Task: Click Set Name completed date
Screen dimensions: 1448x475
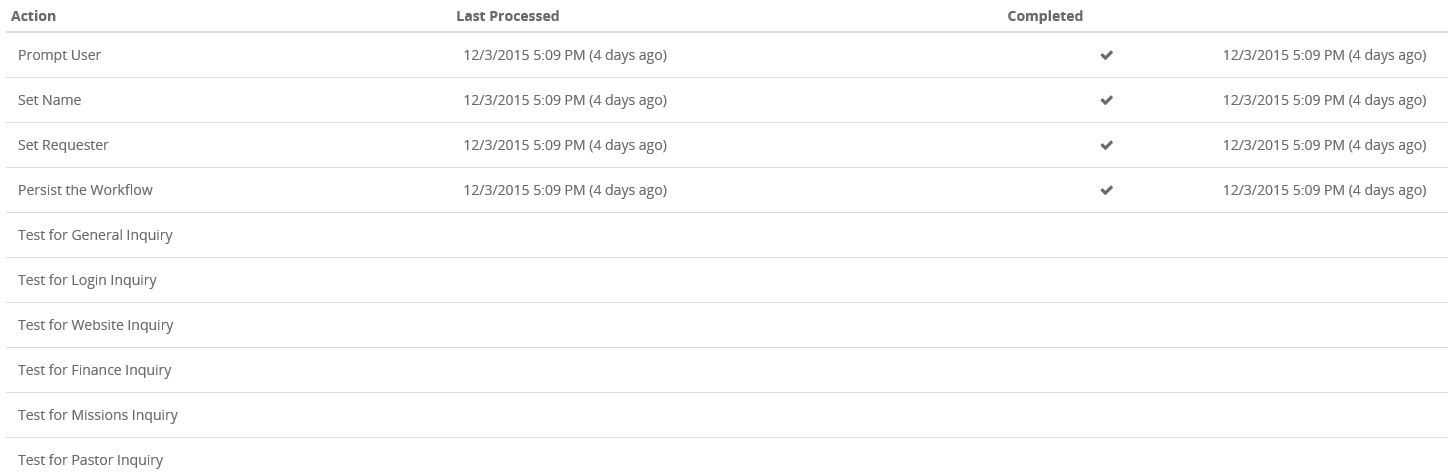Action: point(1324,100)
